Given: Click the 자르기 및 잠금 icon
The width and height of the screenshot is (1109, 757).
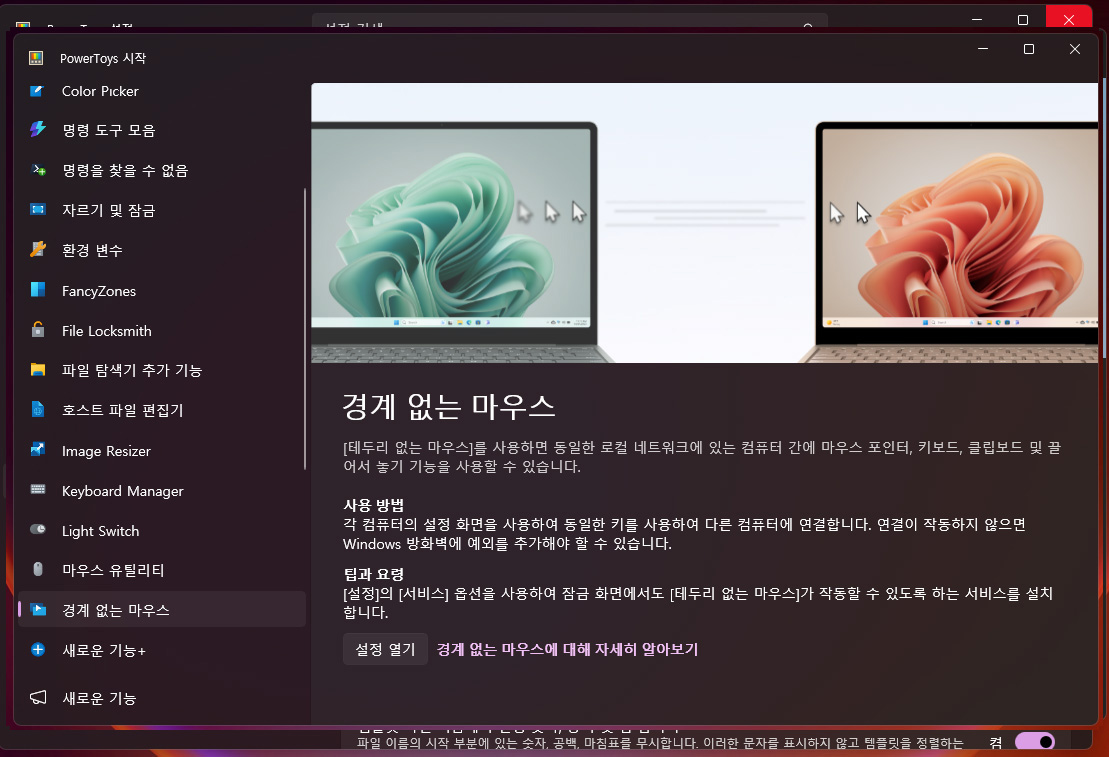Looking at the screenshot, I should 37,209.
